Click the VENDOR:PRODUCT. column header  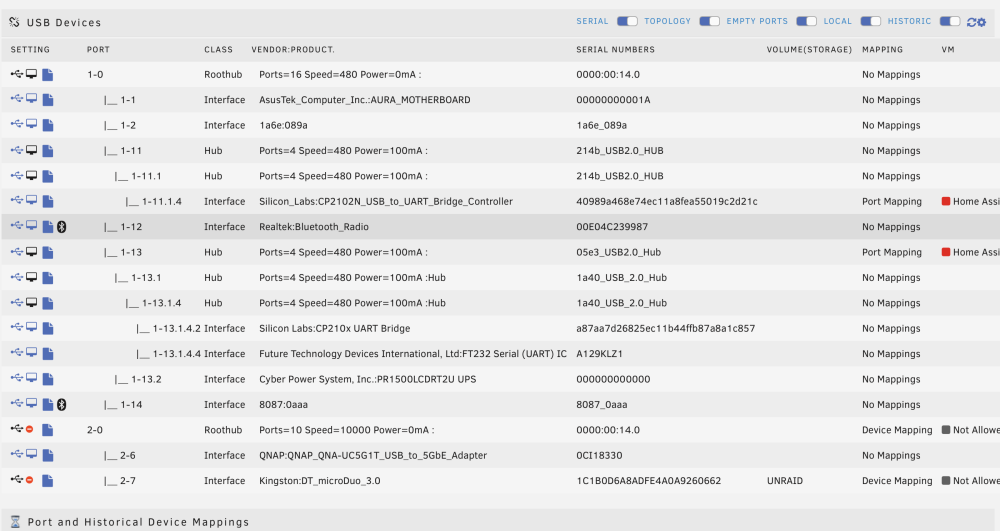coord(293,49)
